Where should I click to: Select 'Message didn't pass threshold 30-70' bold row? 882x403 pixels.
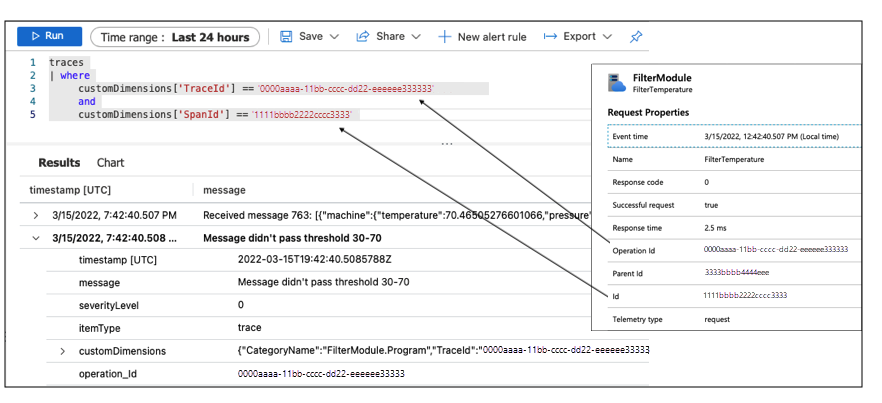[x=292, y=238]
